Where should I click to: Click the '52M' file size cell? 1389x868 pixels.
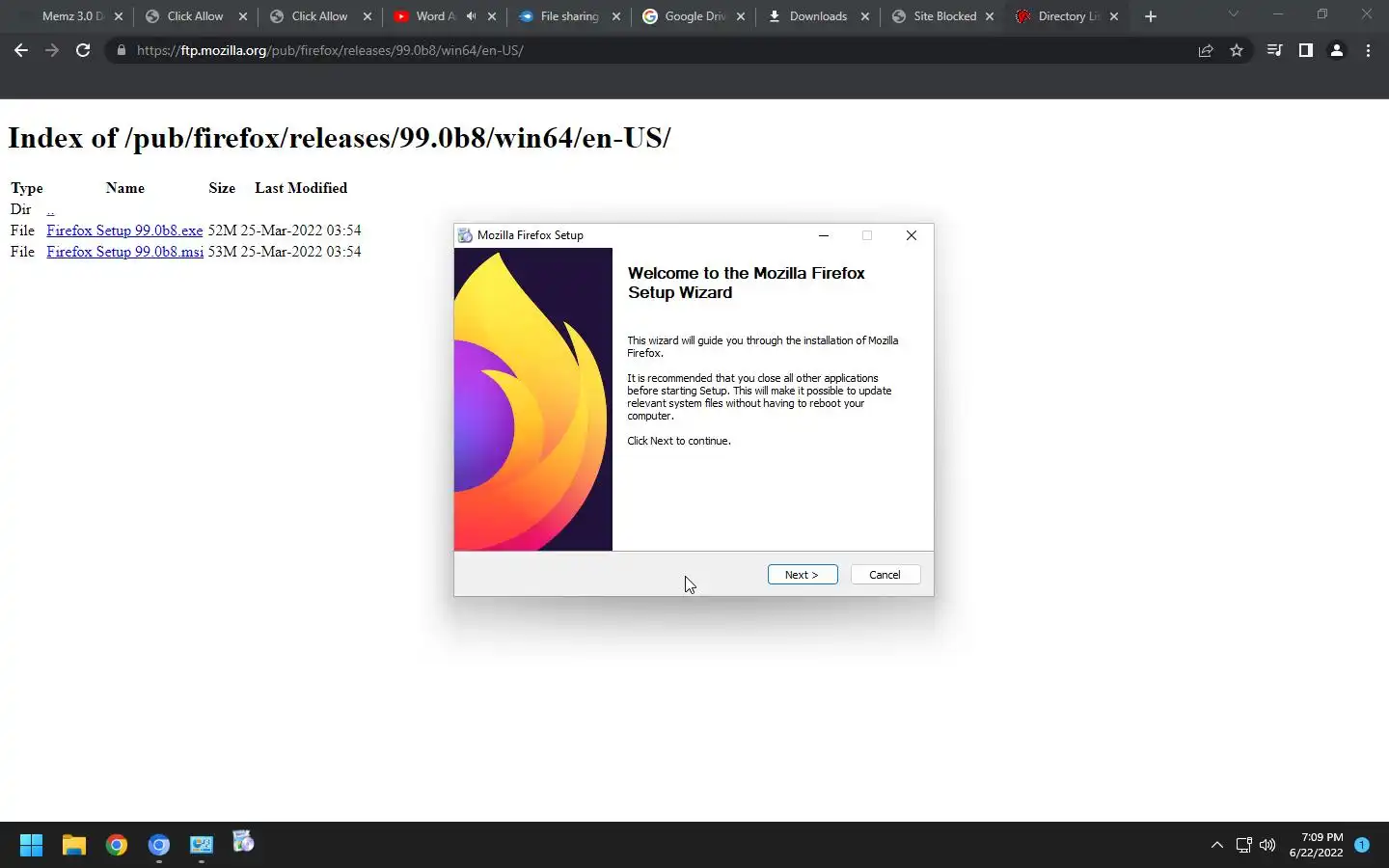(222, 231)
